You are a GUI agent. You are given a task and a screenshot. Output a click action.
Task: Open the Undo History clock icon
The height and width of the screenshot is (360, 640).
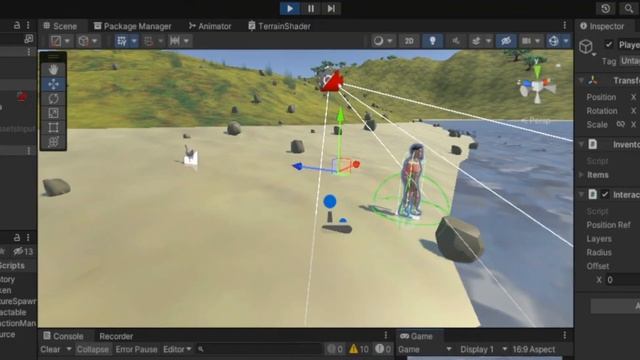pos(606,9)
